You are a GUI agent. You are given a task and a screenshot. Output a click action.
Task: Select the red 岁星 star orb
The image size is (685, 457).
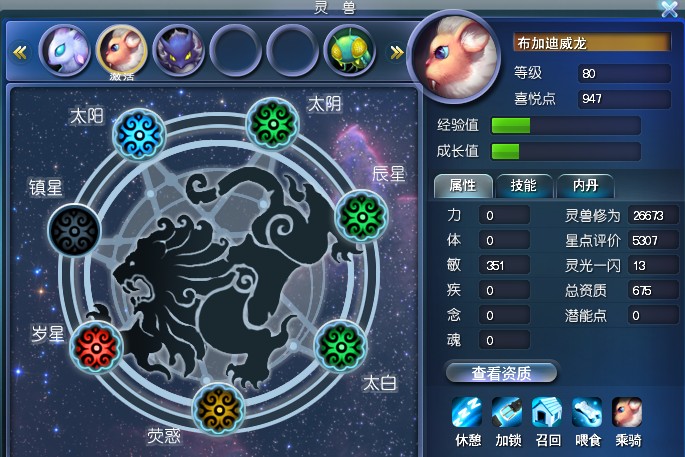coord(96,347)
